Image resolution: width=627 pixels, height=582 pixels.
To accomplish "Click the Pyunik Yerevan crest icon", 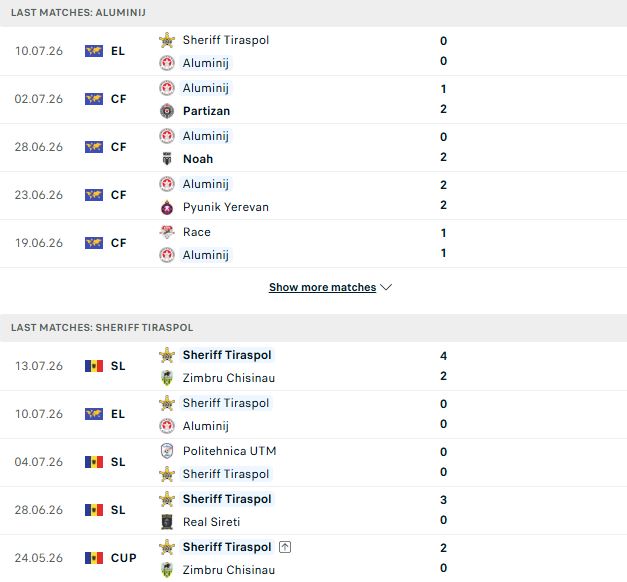I will pyautogui.click(x=167, y=207).
